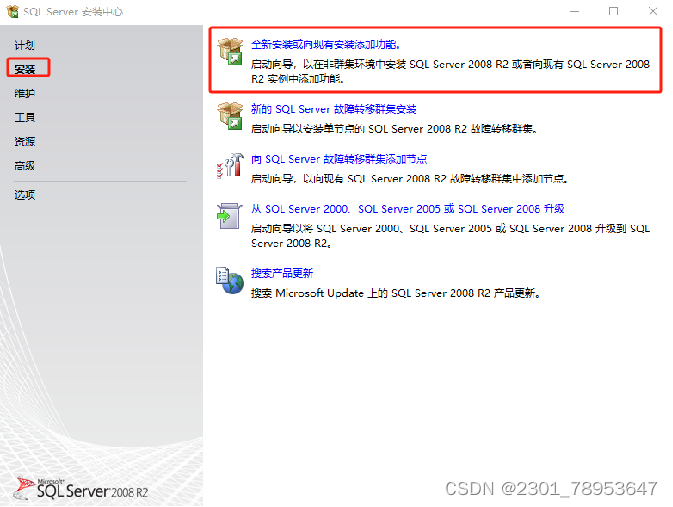Click the upgrade from SQL Server 2000 link
The height and width of the screenshot is (507, 673).
(408, 209)
